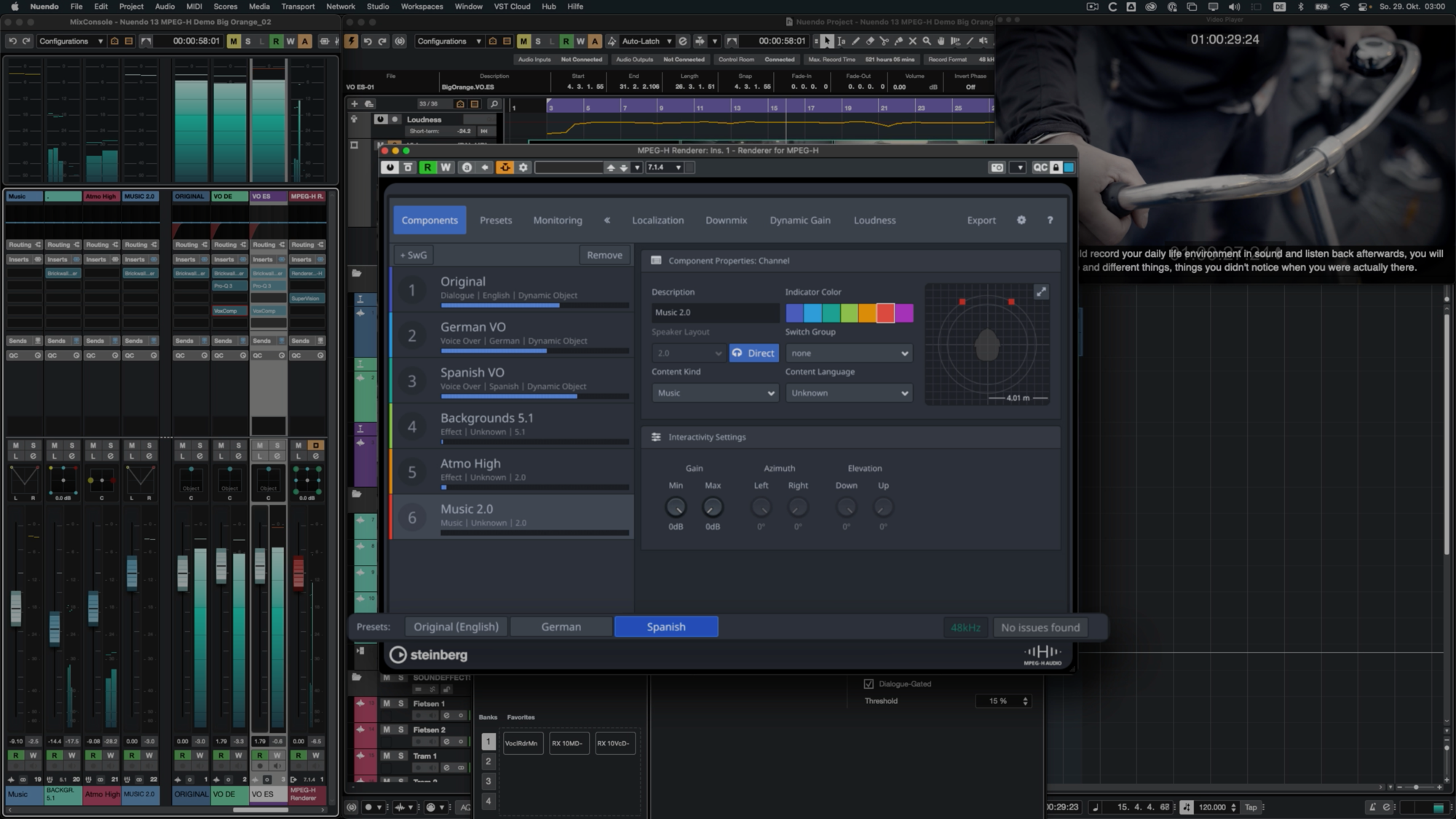Enable Write automation in the renderer header

445,167
